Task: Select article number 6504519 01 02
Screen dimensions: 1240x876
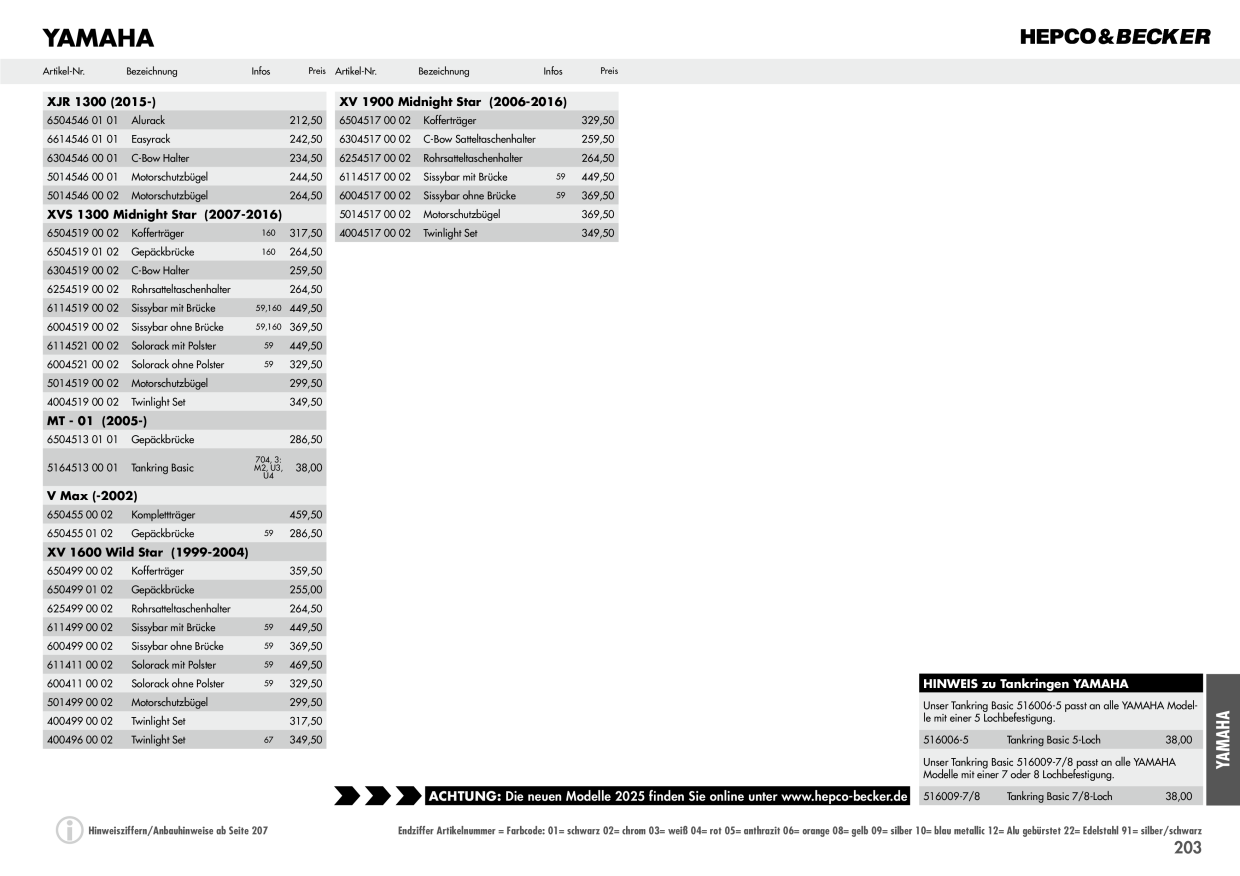Action: 82,252
